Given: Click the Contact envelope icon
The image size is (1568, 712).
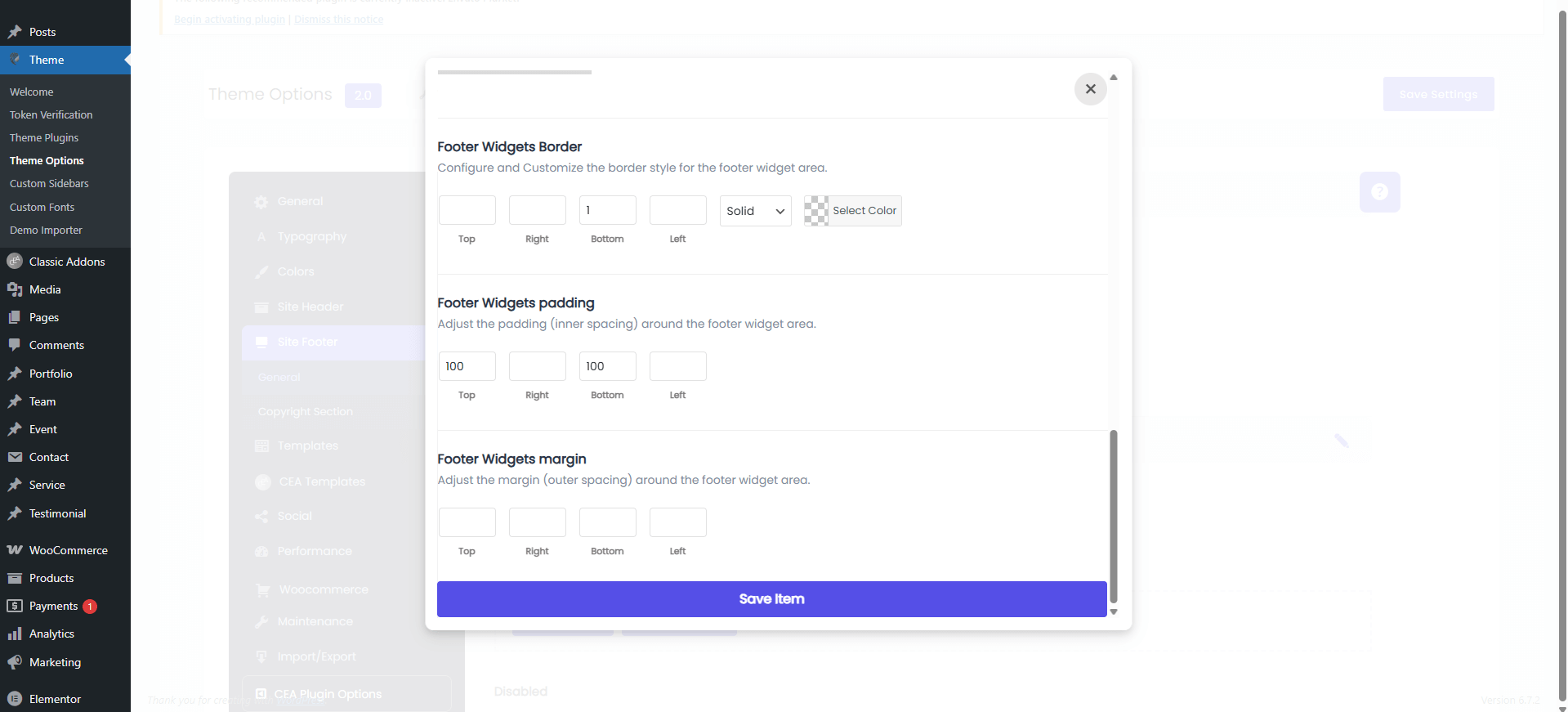Looking at the screenshot, I should [x=15, y=457].
